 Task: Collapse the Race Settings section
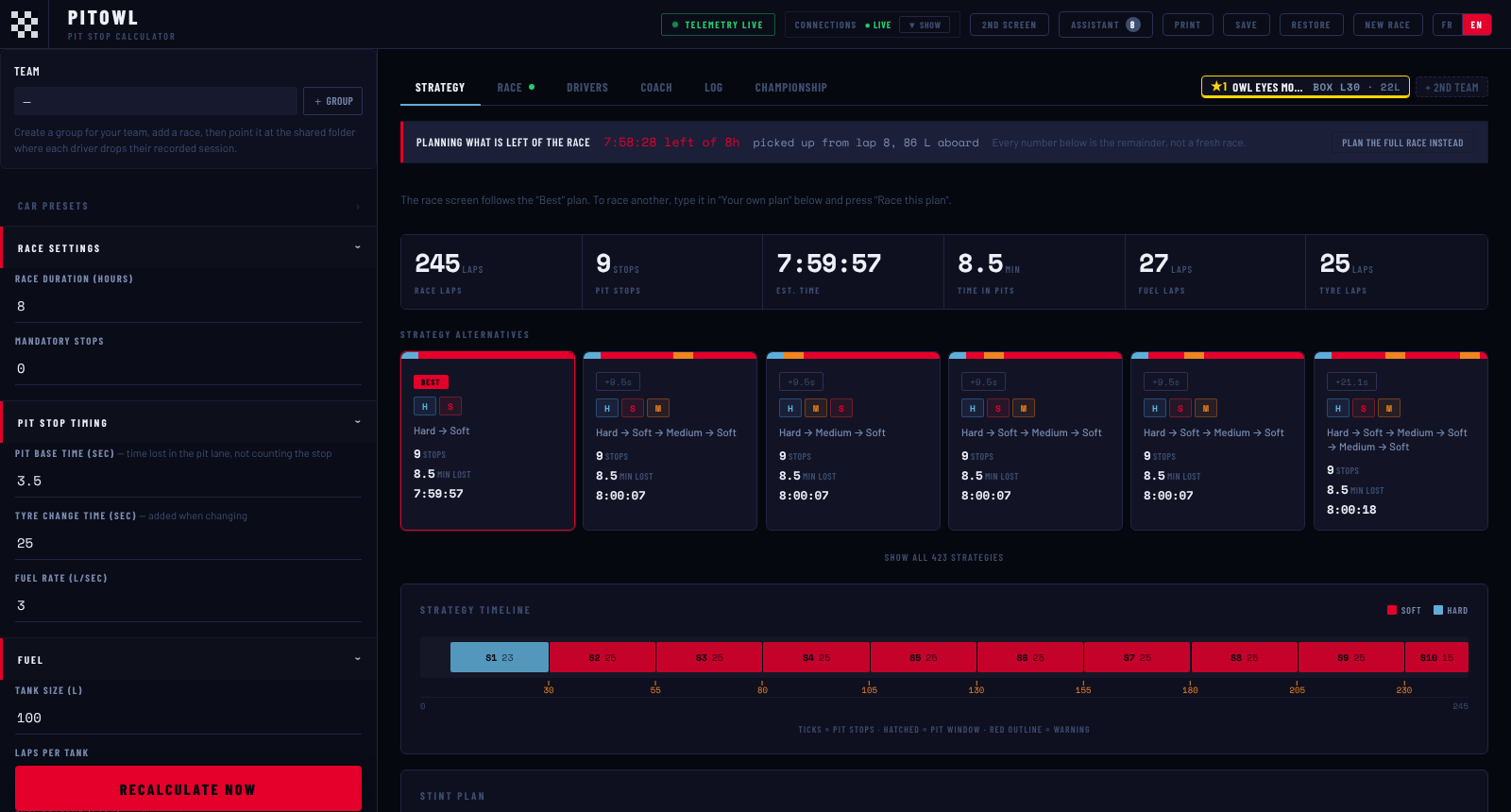[x=189, y=247]
